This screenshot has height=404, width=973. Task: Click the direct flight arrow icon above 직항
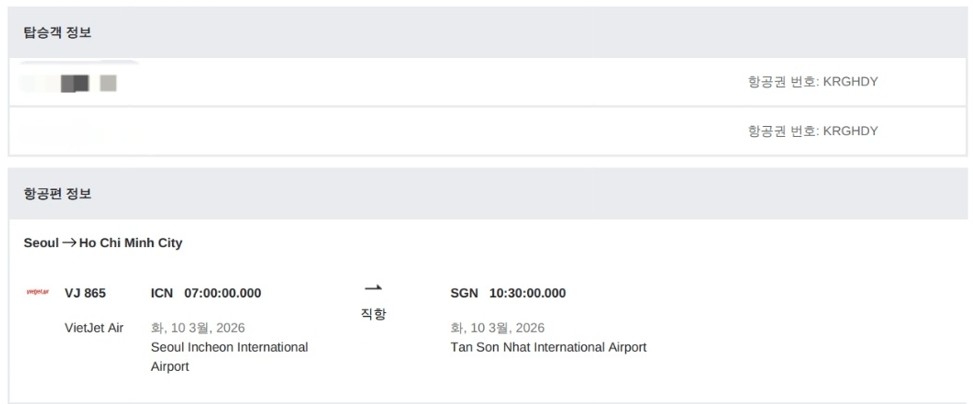point(373,288)
